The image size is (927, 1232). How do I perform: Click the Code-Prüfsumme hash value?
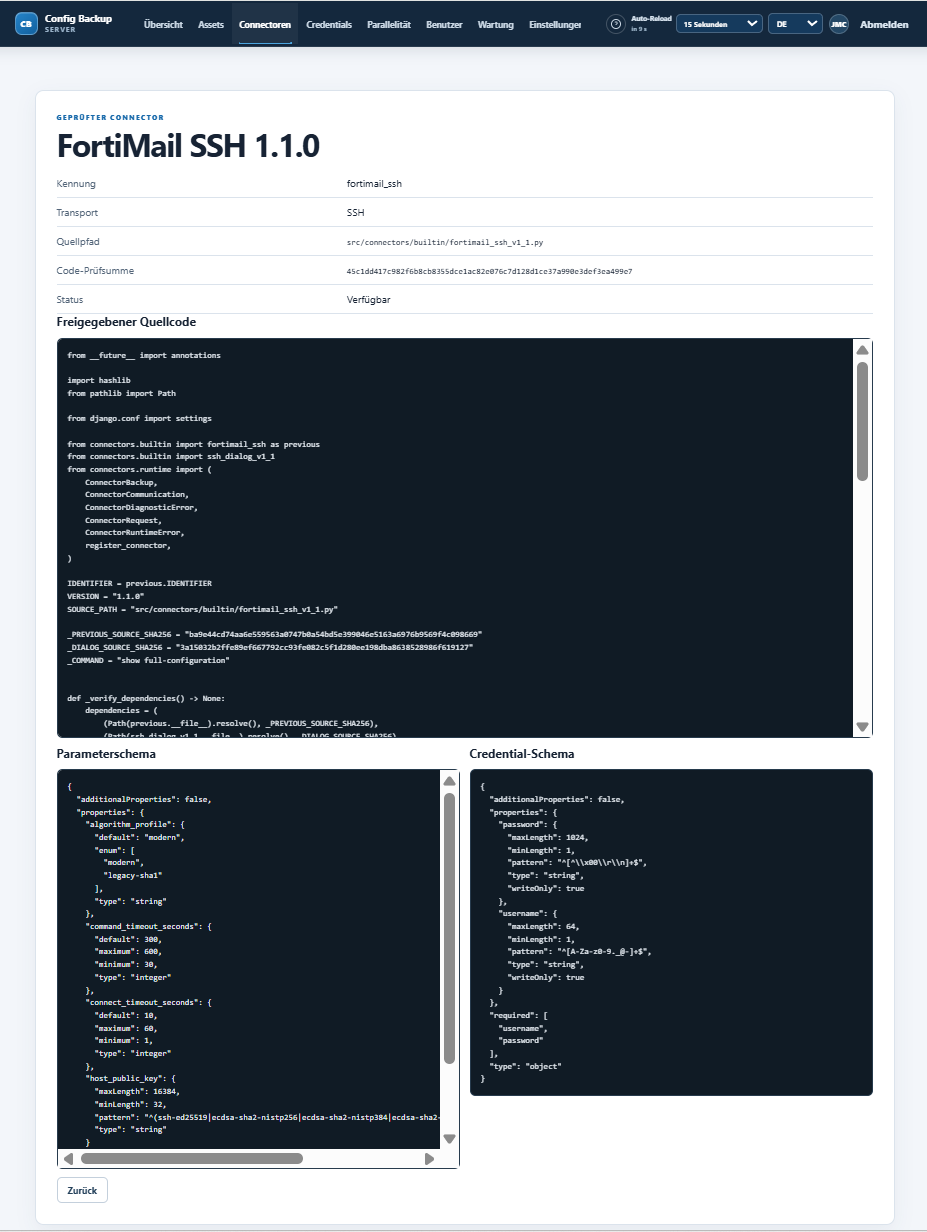(489, 271)
